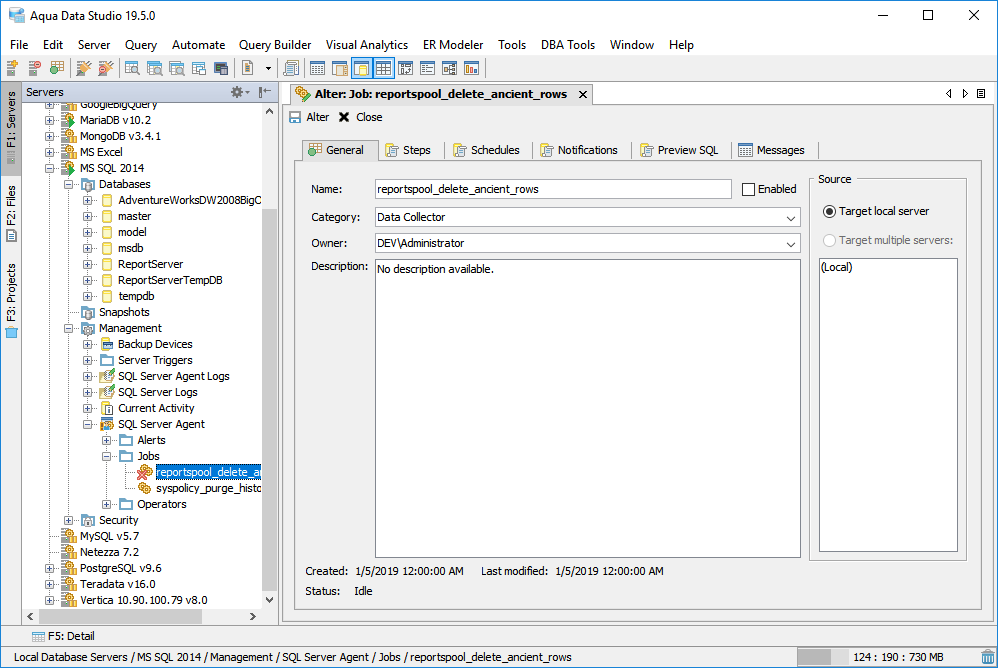Image resolution: width=998 pixels, height=668 pixels.
Task: Click the Servers tree vertical scrollbar
Action: (269, 401)
